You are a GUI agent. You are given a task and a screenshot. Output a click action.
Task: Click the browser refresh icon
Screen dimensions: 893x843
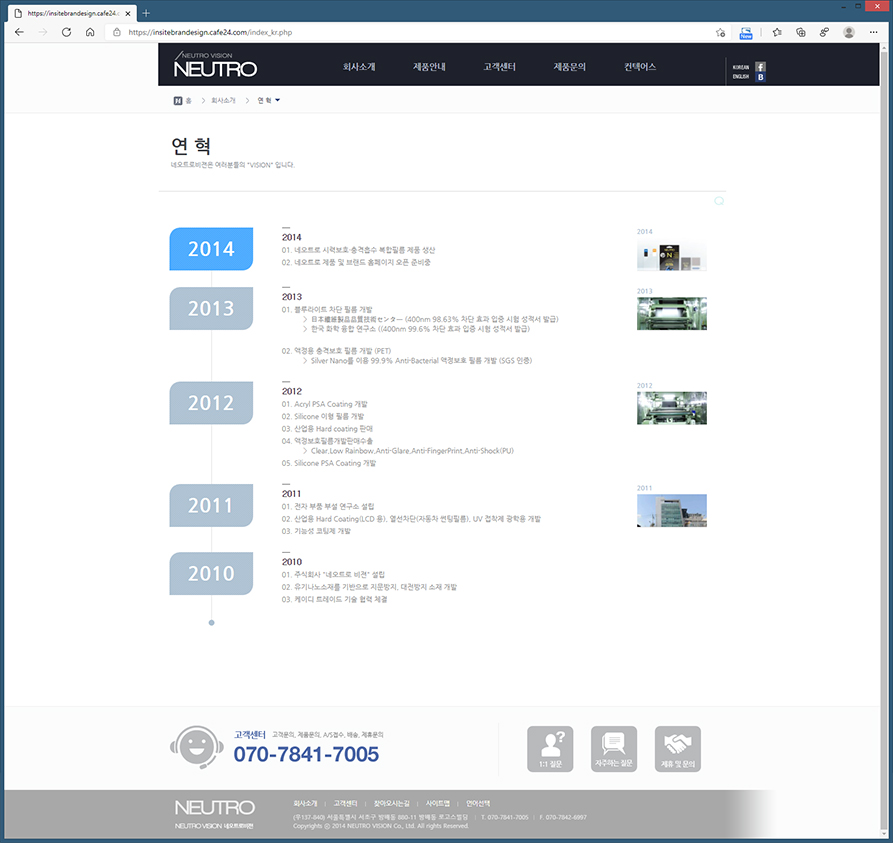click(x=66, y=32)
